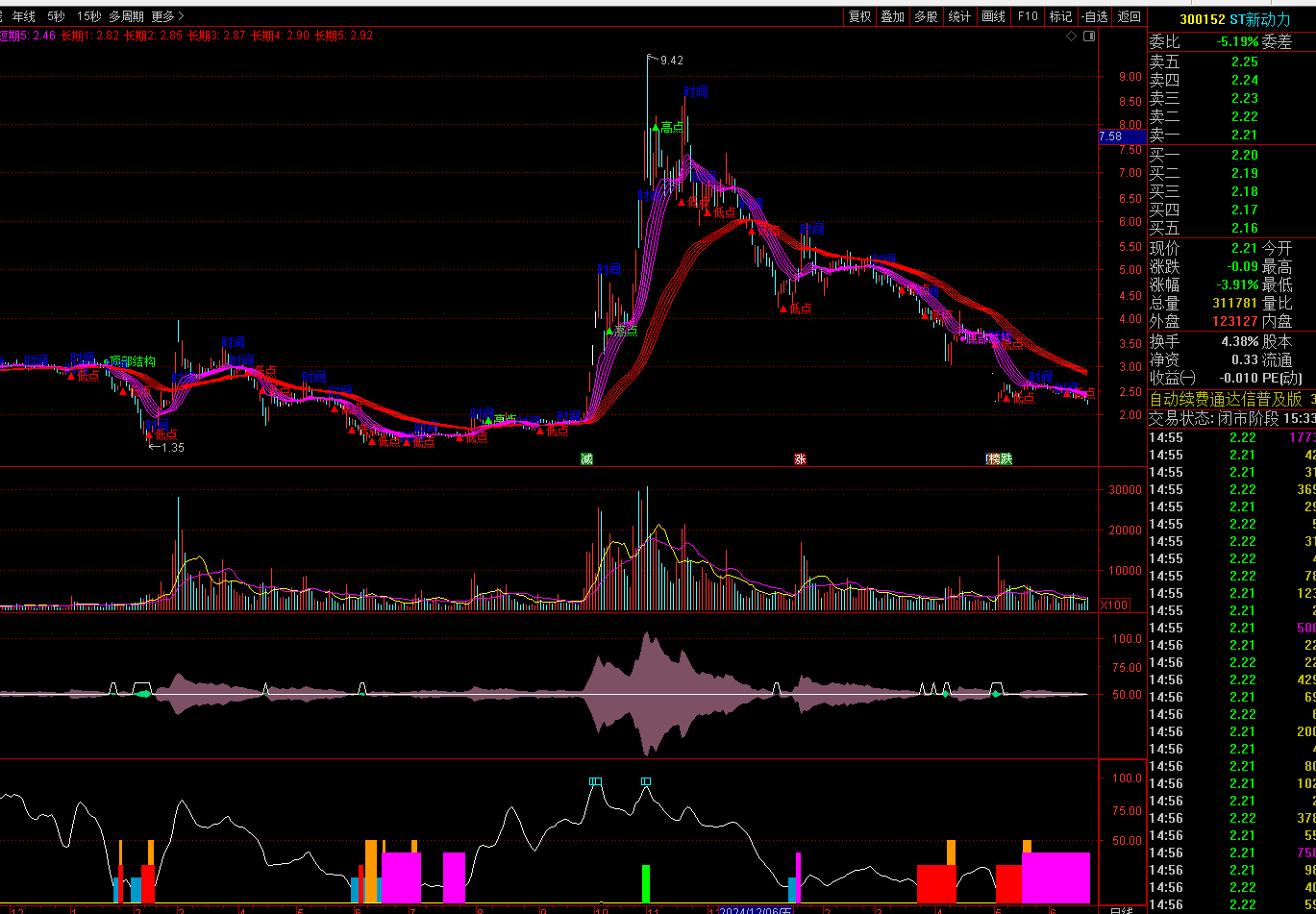Select the 买五 2.16 bid row
Viewport: 1316px width, 914px height.
[x=1232, y=228]
